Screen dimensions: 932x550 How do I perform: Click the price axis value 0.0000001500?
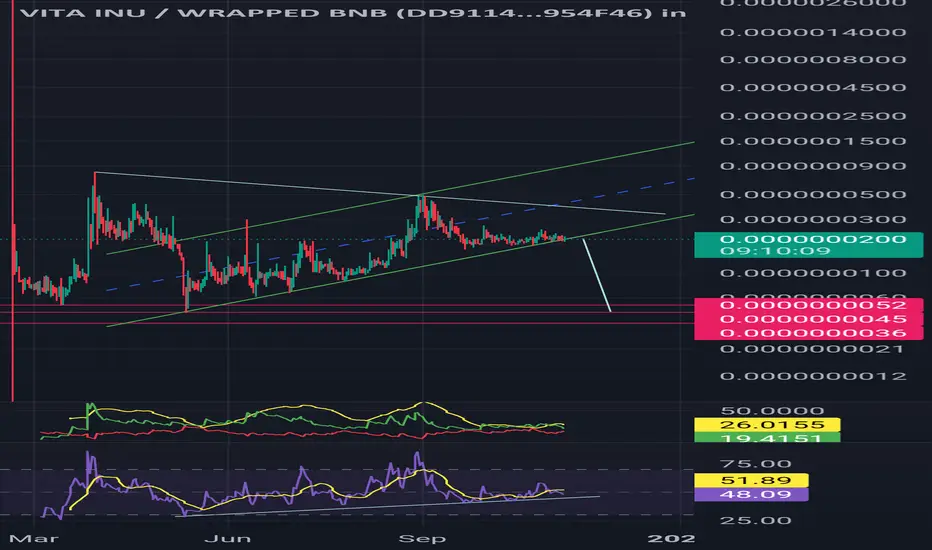click(x=813, y=141)
